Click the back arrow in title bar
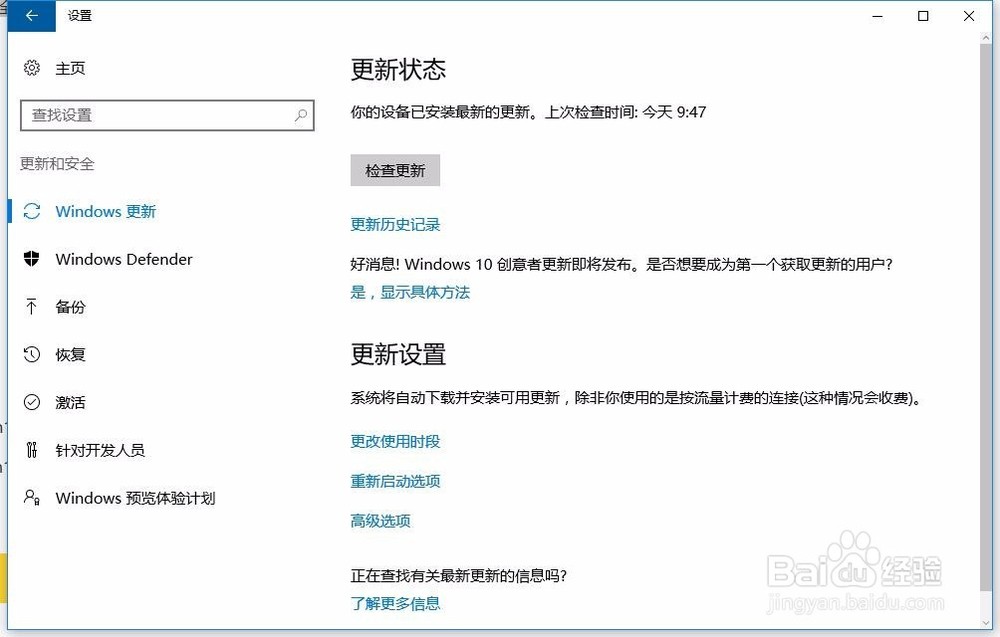 point(31,15)
